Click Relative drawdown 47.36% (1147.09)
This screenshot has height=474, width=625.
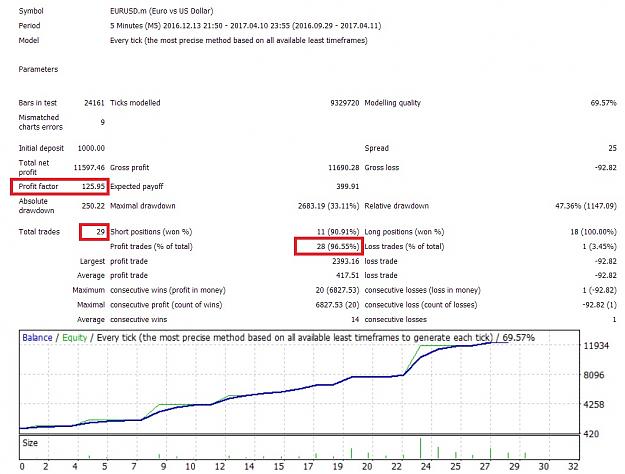(x=586, y=206)
